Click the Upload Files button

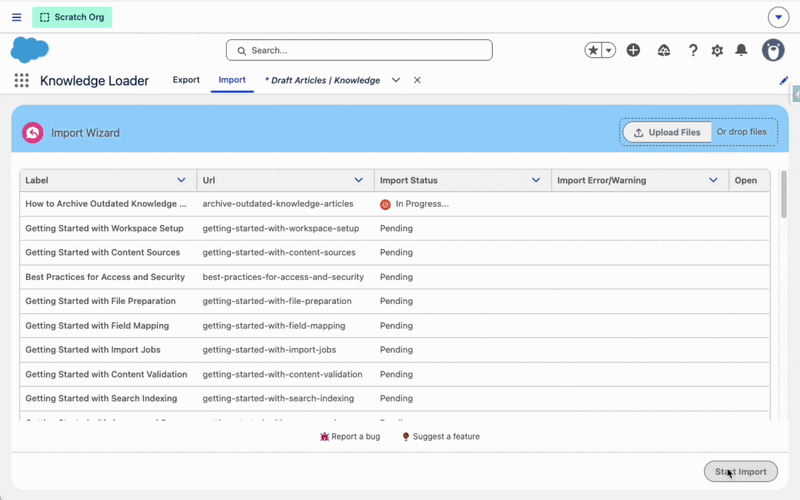pos(667,132)
